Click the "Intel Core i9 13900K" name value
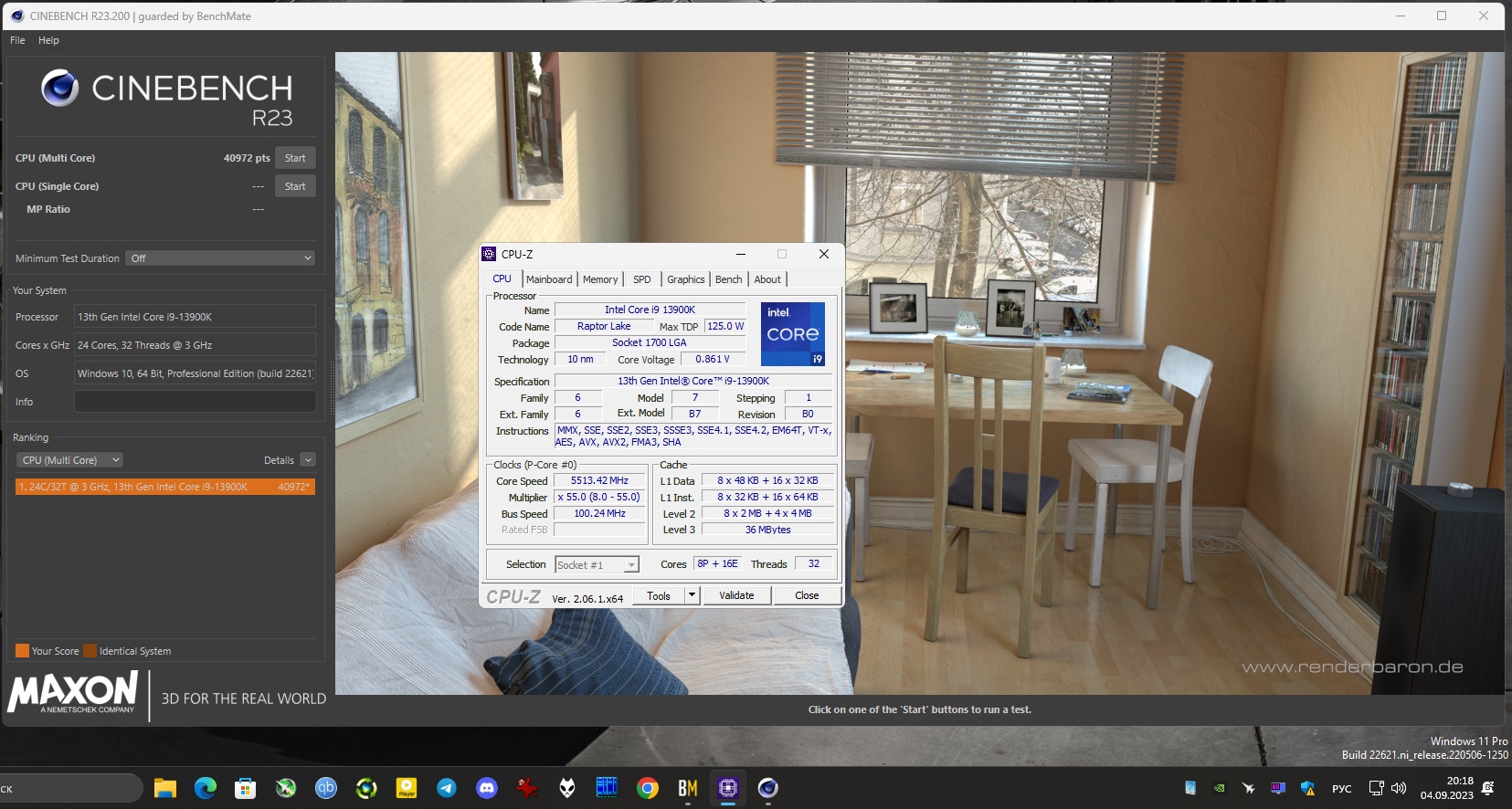 [x=650, y=310]
